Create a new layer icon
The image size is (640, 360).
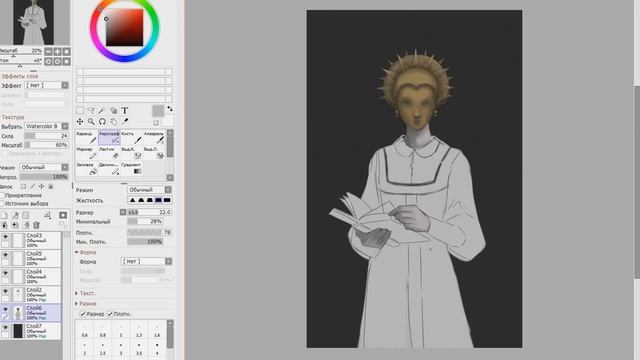[x=4, y=215]
